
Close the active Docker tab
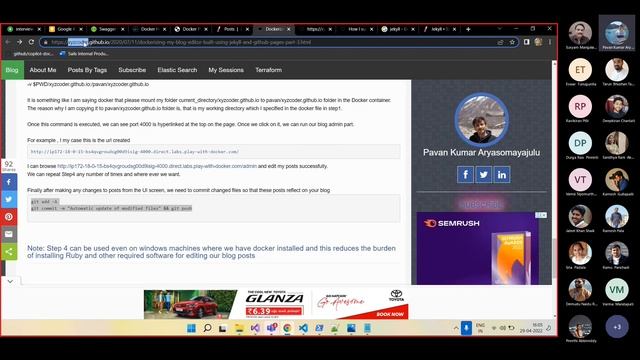pos(289,29)
